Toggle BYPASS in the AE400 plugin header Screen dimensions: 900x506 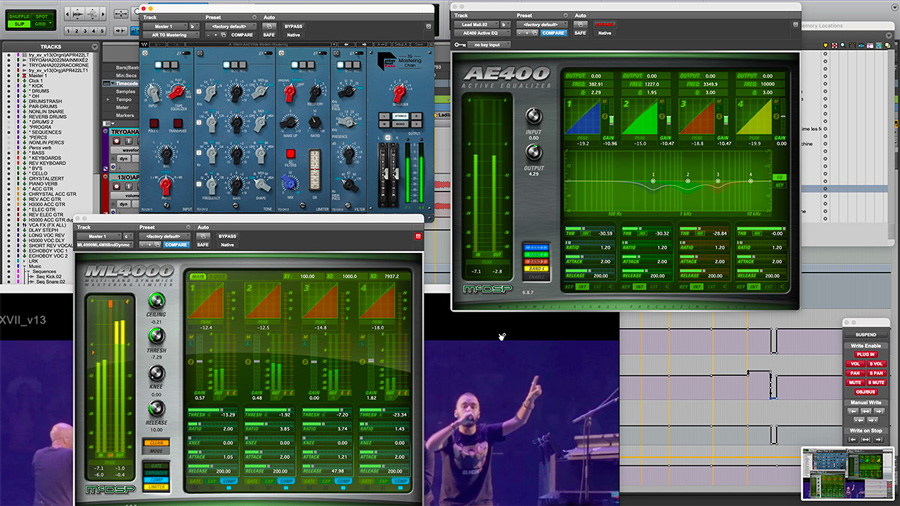pos(604,25)
